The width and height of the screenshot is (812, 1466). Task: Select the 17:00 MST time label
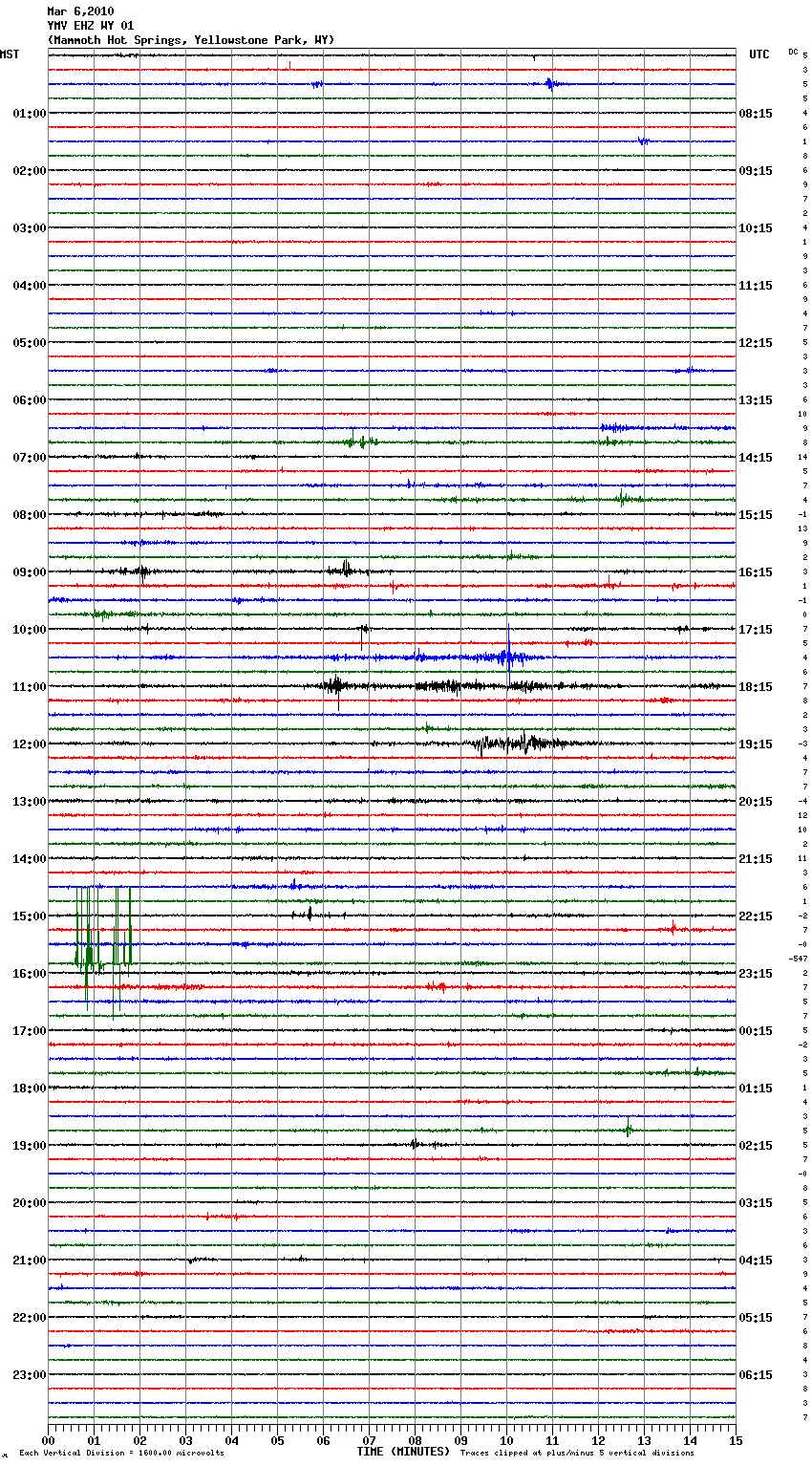(30, 1031)
